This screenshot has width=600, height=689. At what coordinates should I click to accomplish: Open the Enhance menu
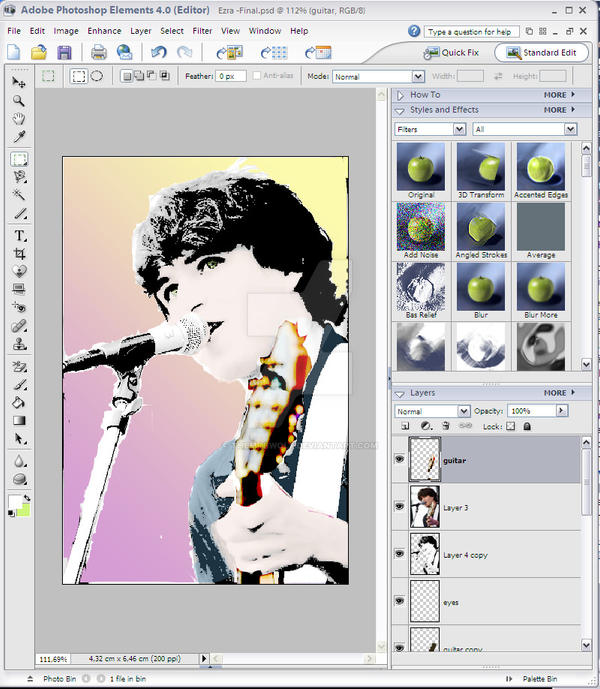pos(104,31)
